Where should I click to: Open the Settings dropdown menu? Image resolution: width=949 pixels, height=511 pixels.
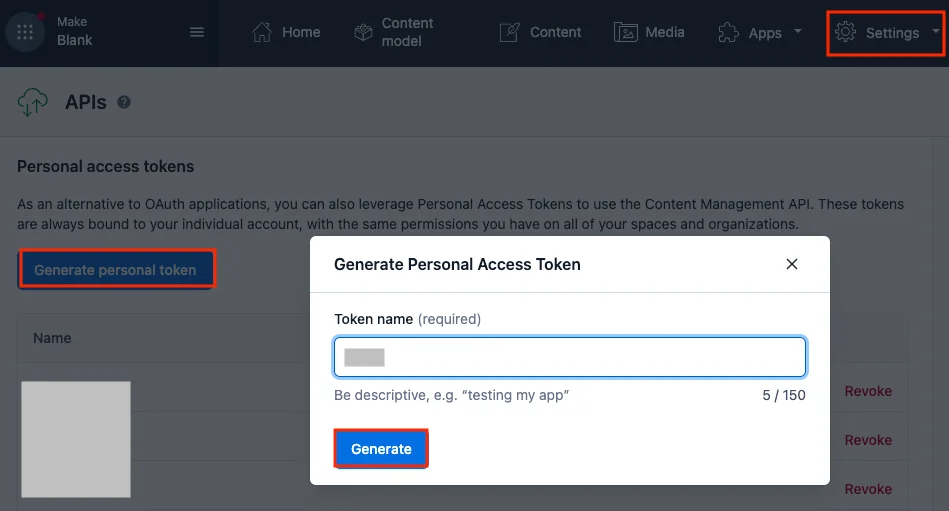click(886, 33)
